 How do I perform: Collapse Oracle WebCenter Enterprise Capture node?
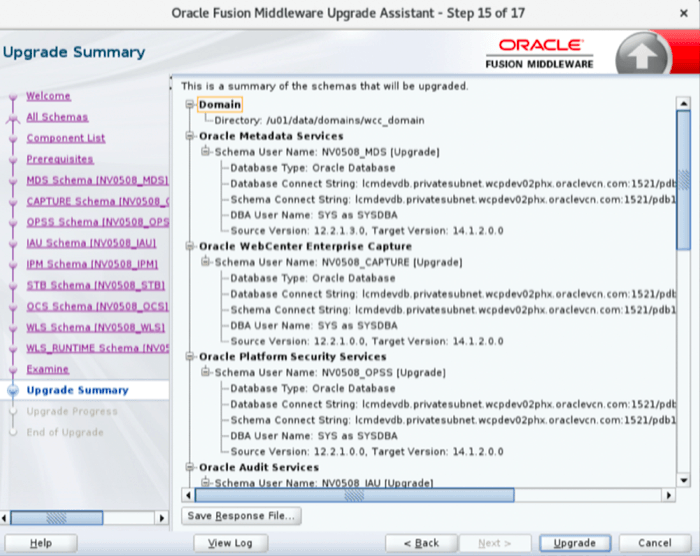pos(190,246)
